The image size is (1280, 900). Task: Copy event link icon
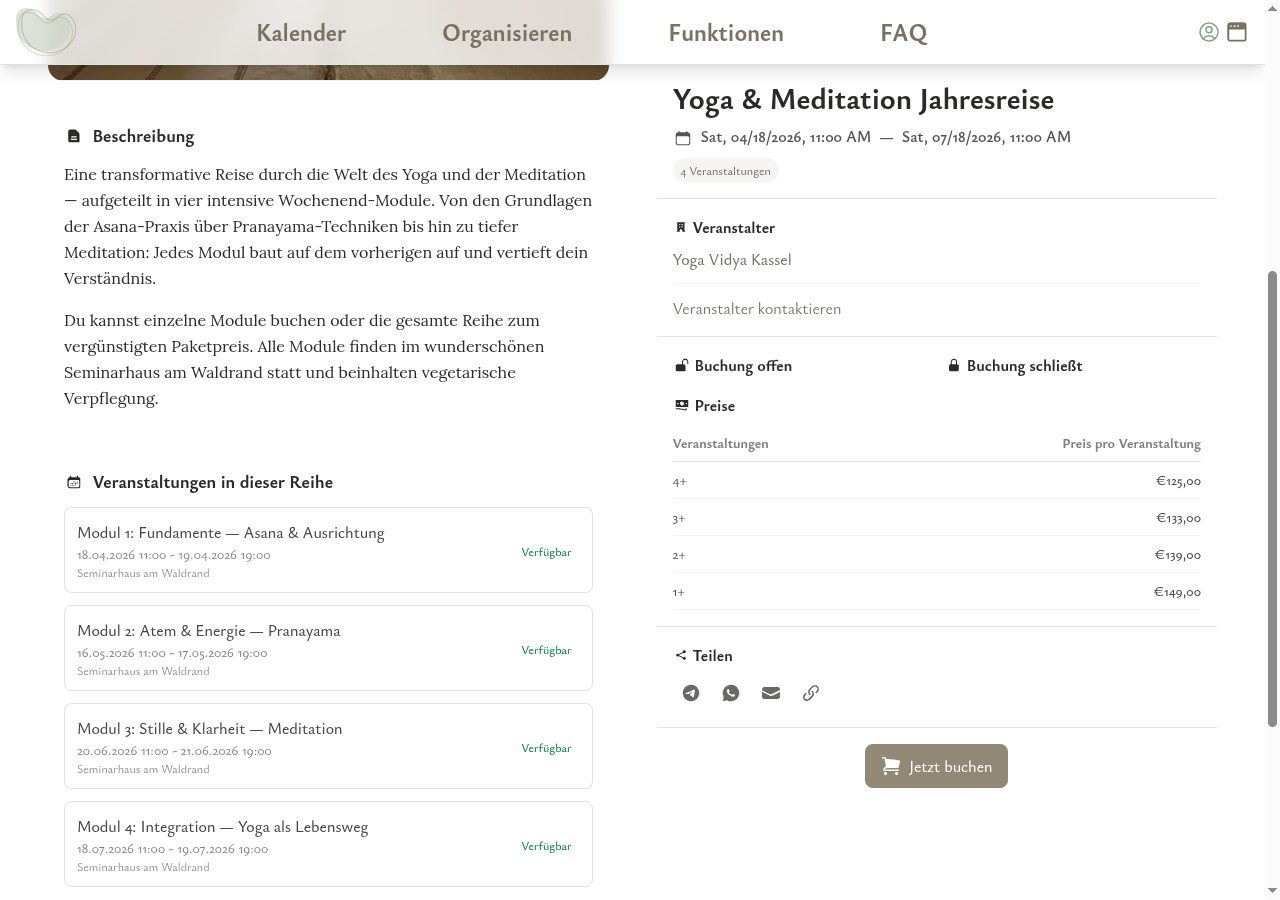click(x=811, y=693)
